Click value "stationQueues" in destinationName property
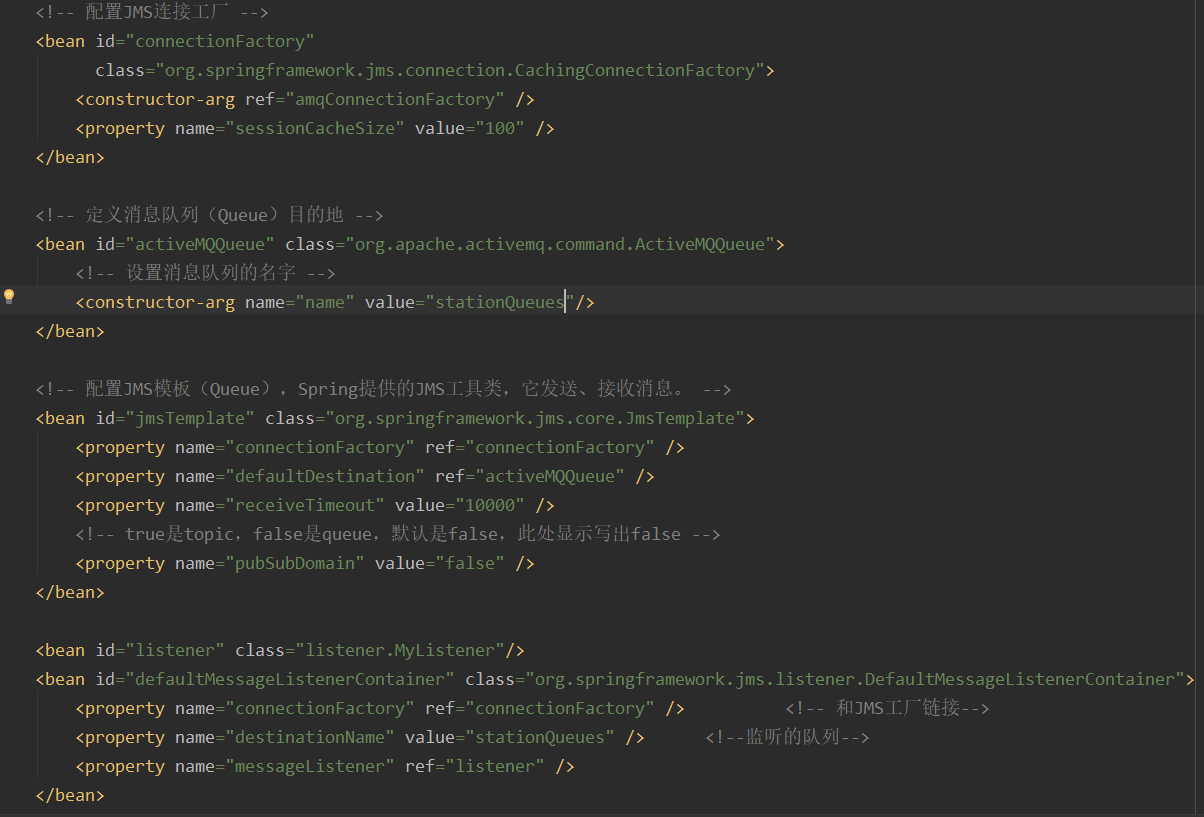 pyautogui.click(x=540, y=738)
